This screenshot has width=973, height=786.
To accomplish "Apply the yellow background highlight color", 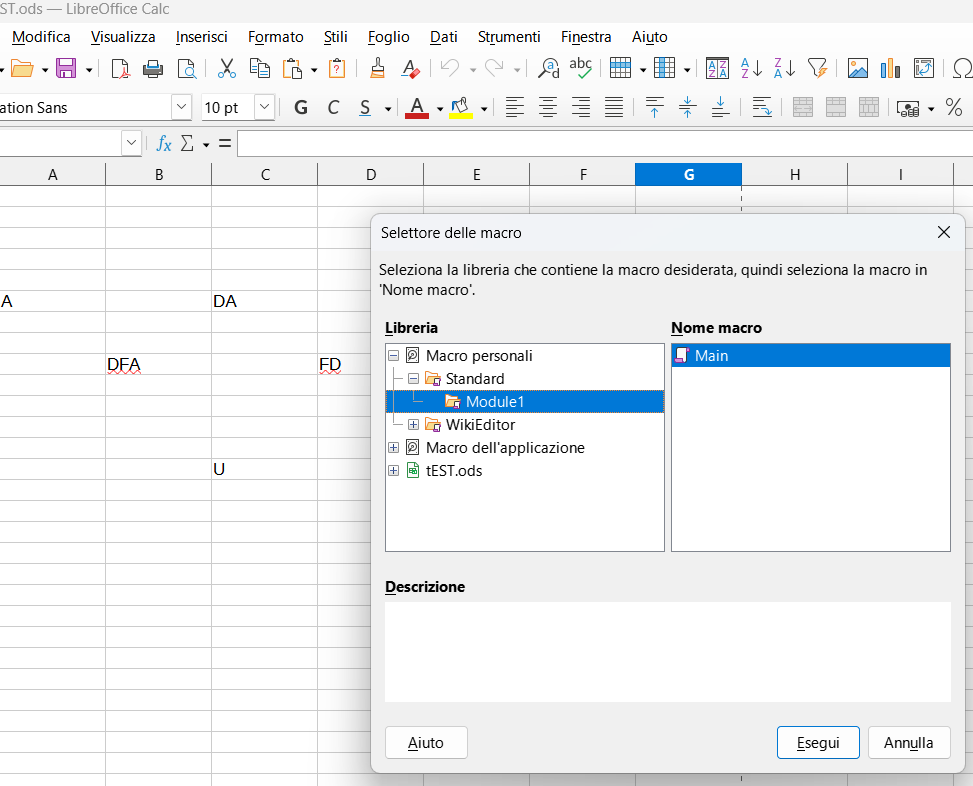I will pos(461,108).
